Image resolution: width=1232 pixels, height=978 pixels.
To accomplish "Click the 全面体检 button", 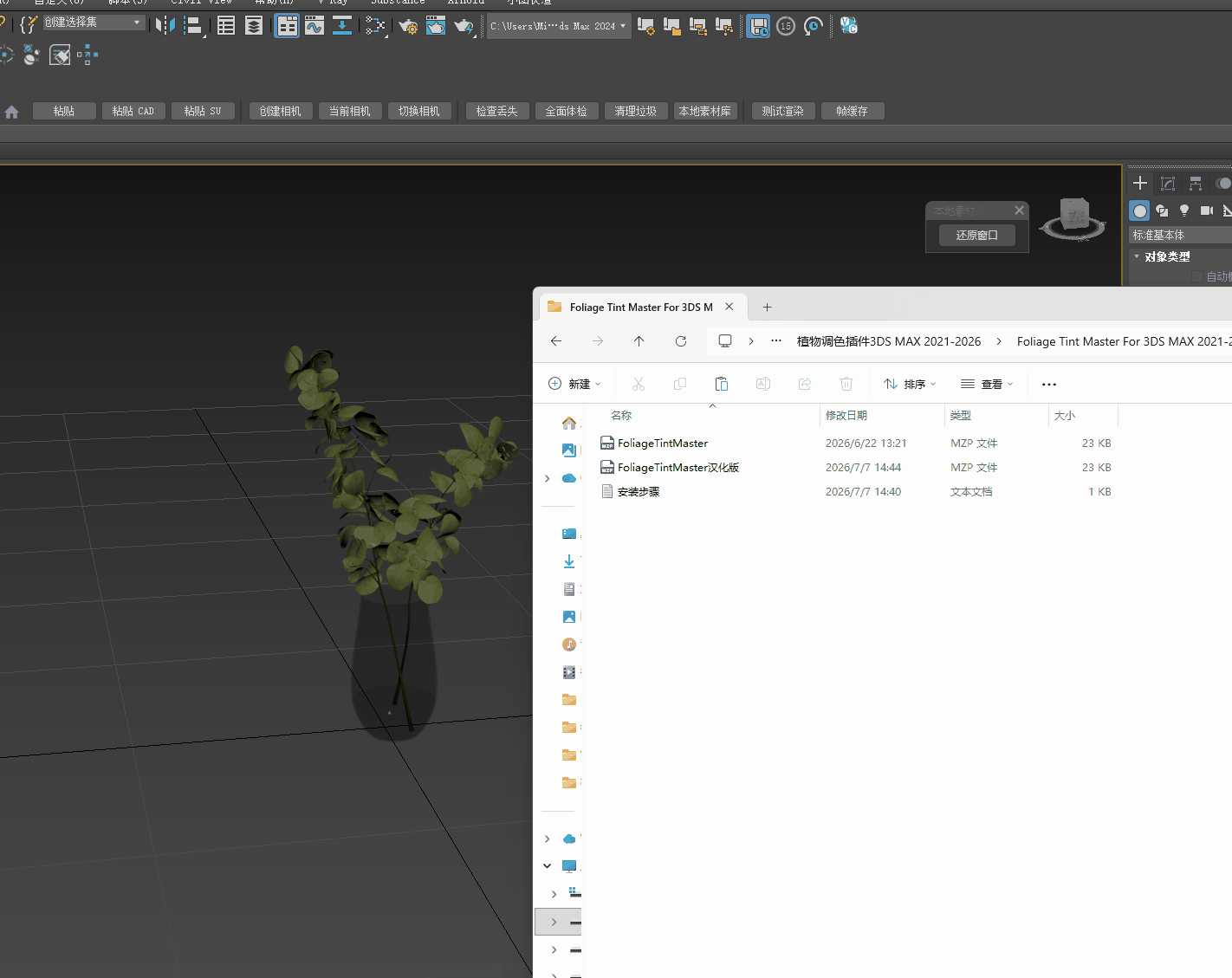I will pos(567,111).
